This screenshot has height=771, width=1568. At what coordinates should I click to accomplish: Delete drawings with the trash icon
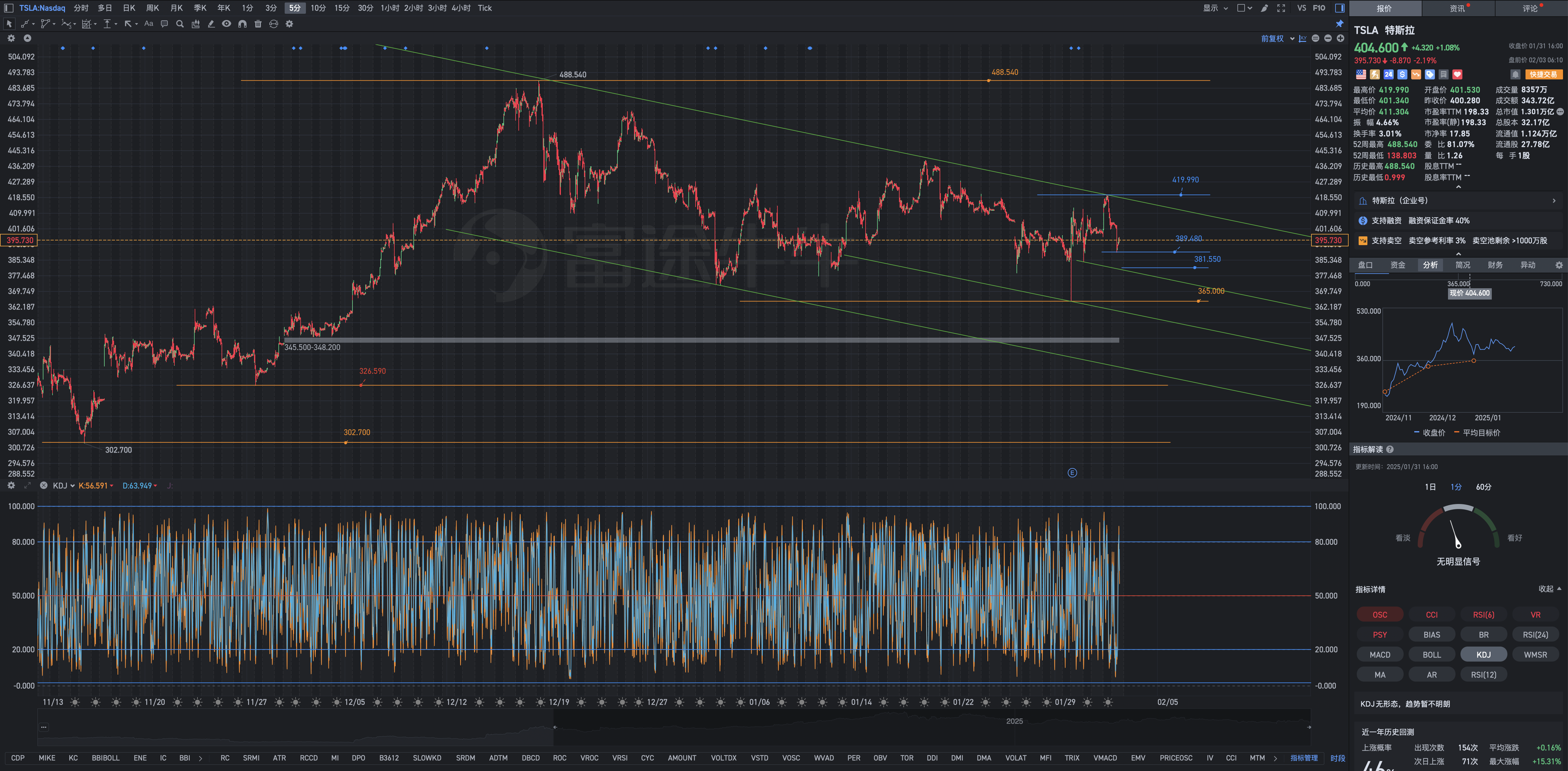coord(258,24)
